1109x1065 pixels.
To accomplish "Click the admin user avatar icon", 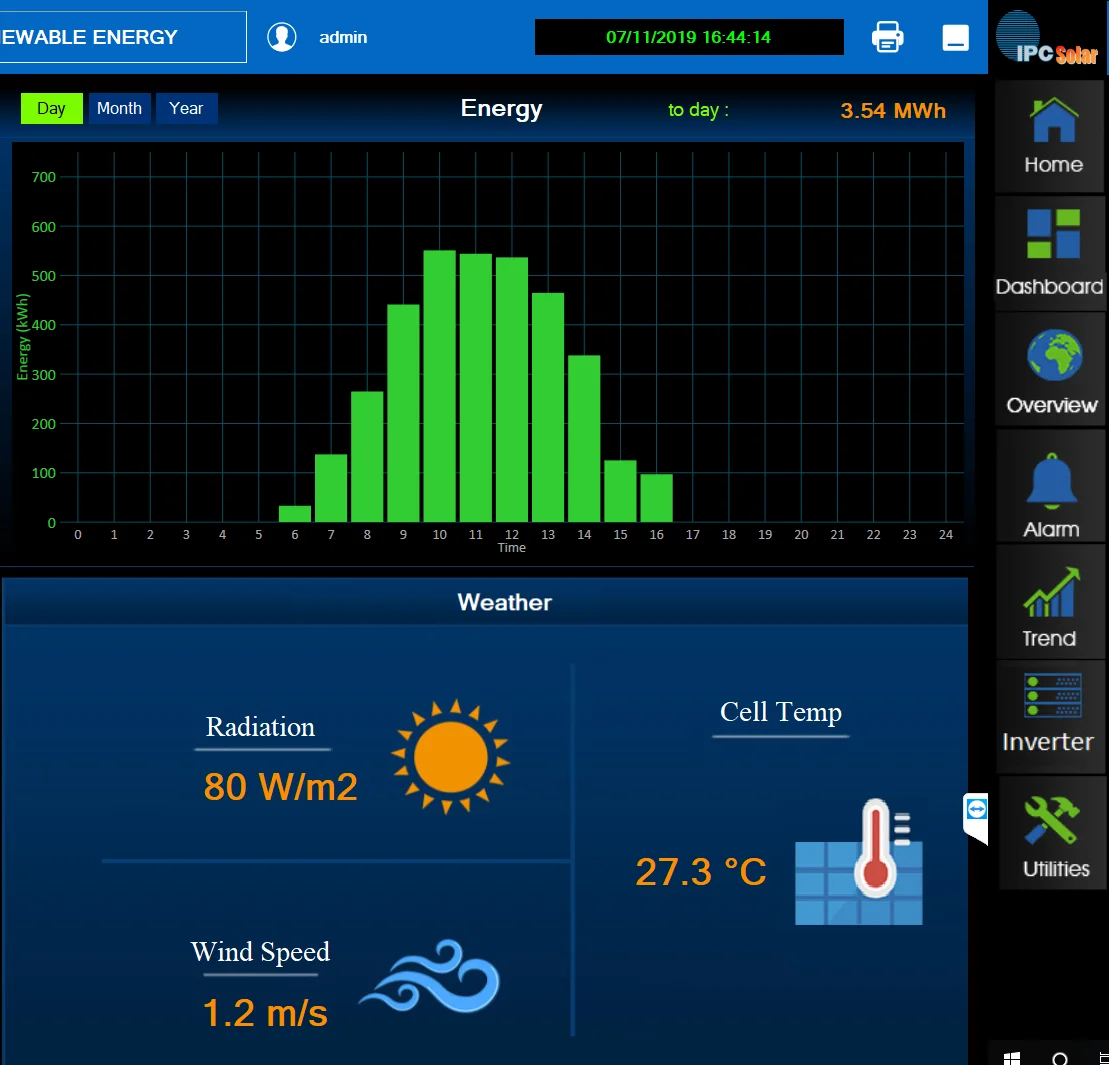I will (x=281, y=37).
